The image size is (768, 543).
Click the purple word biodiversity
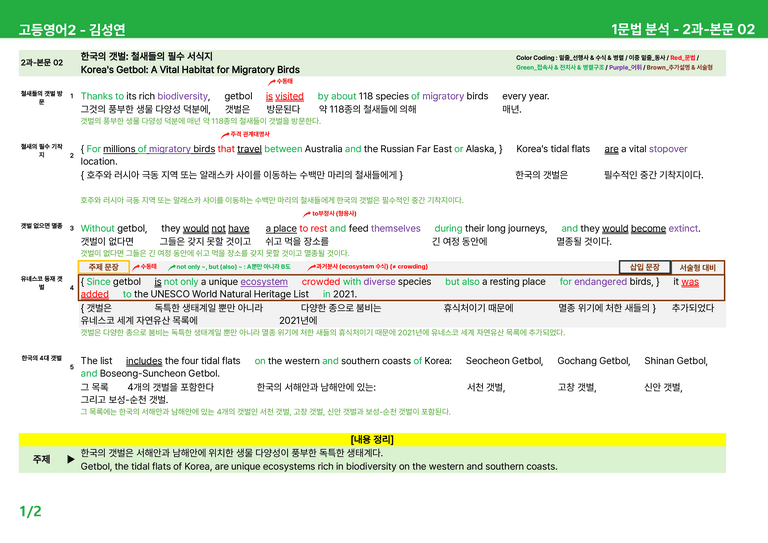coord(183,96)
